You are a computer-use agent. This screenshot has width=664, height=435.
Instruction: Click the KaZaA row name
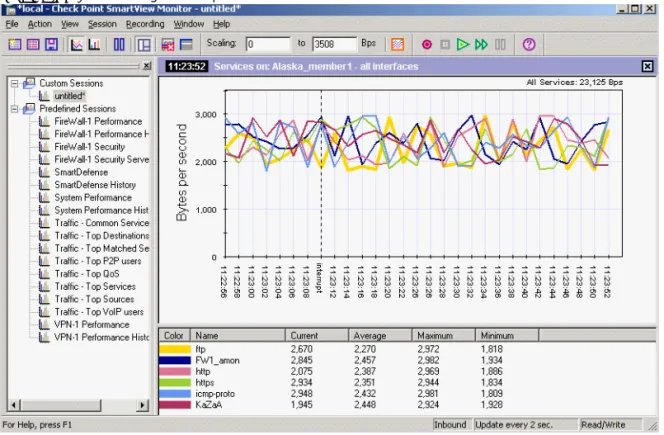pyautogui.click(x=209, y=405)
